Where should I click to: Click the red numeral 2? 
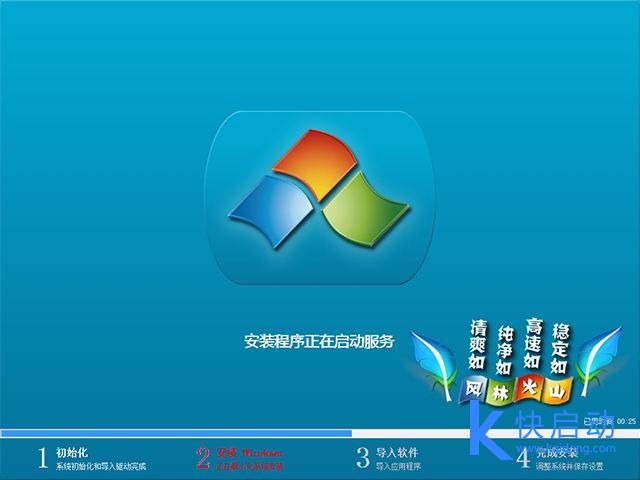tap(203, 458)
